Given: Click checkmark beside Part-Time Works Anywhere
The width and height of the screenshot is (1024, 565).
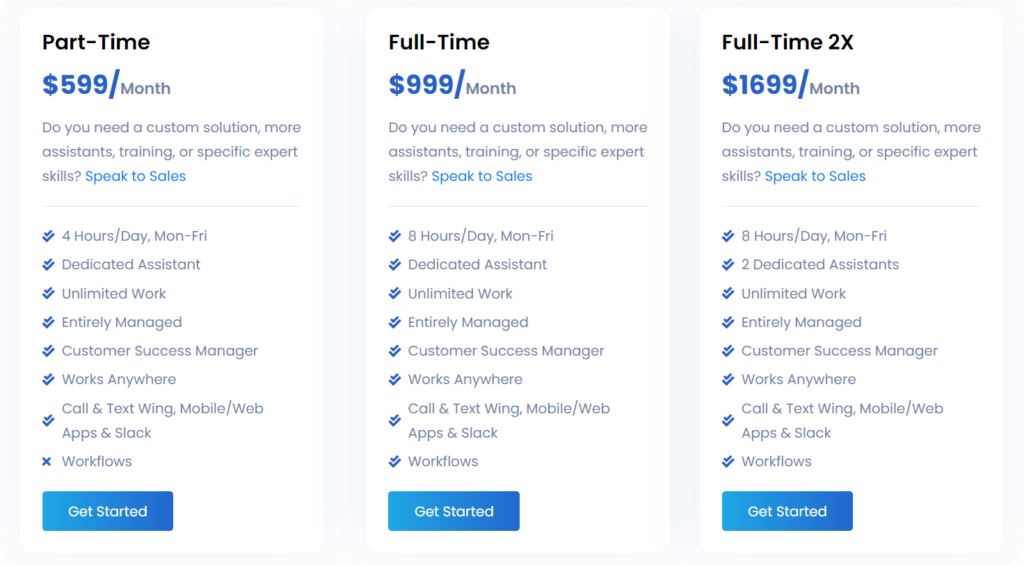Looking at the screenshot, I should click(48, 380).
